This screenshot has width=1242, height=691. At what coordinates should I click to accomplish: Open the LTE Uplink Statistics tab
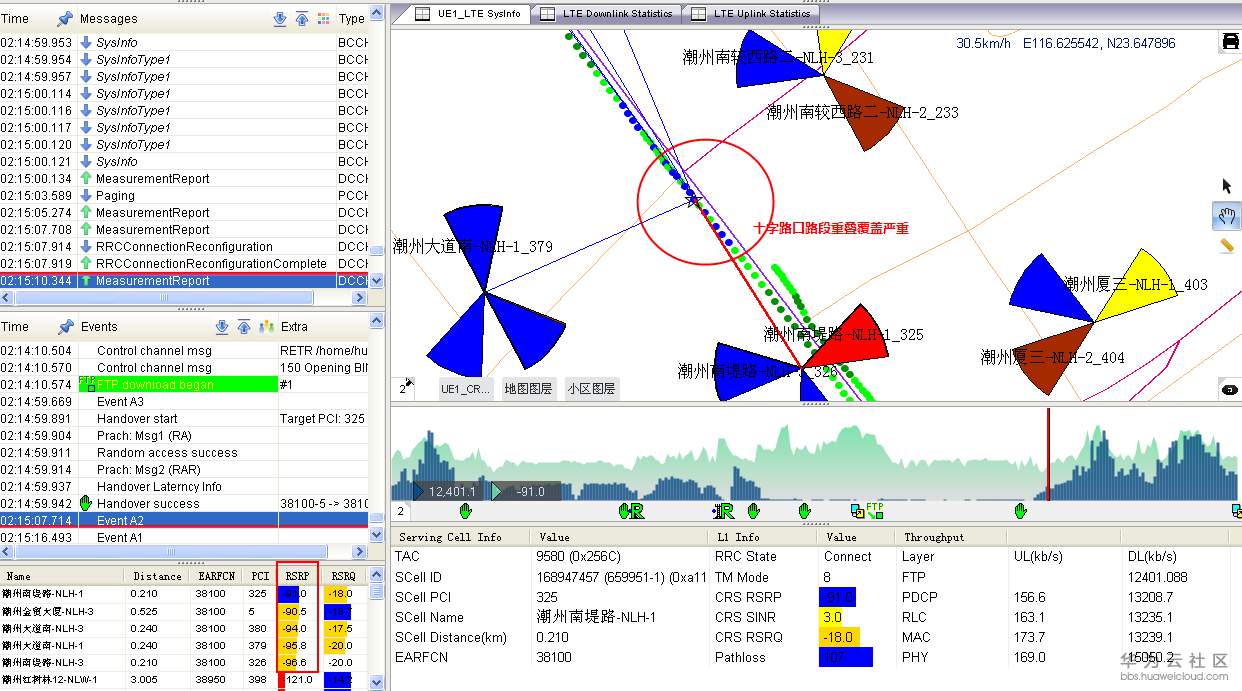coord(752,14)
